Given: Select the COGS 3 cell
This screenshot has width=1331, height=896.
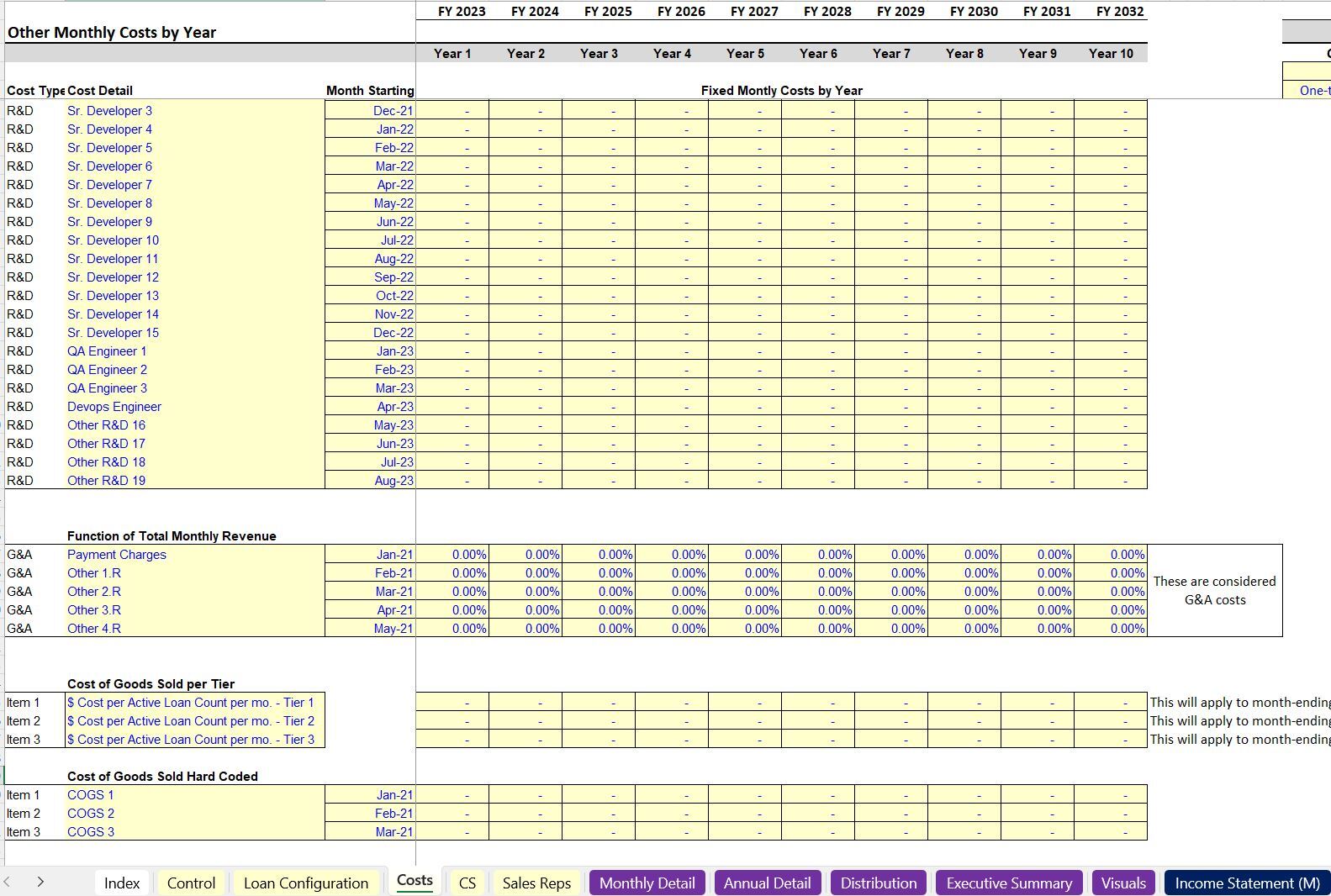Looking at the screenshot, I should [x=195, y=831].
